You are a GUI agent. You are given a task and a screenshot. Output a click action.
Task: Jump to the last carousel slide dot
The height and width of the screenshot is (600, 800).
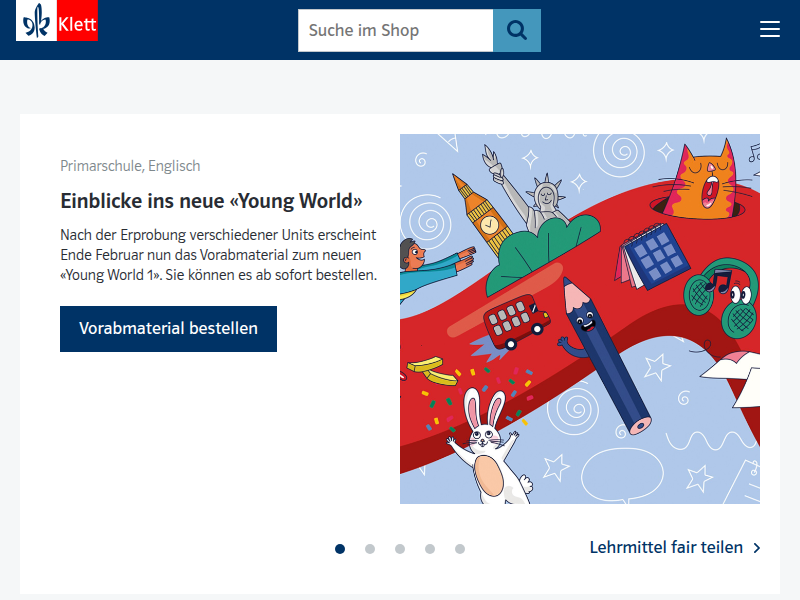click(460, 548)
